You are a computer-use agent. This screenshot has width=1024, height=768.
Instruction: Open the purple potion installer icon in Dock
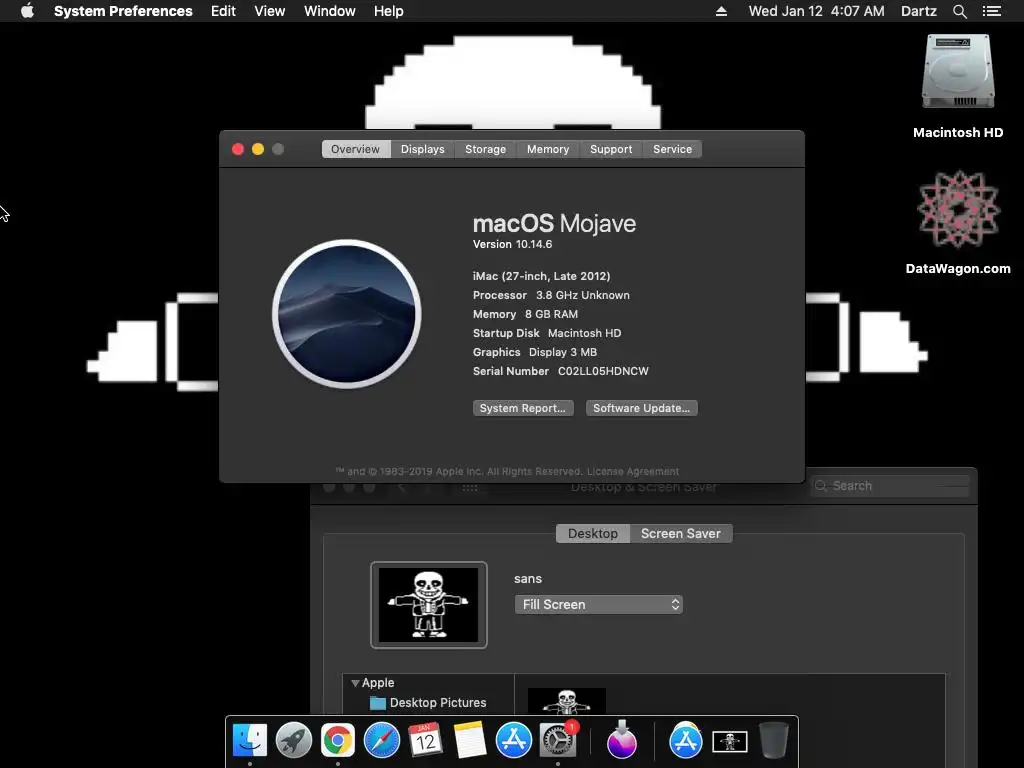621,741
